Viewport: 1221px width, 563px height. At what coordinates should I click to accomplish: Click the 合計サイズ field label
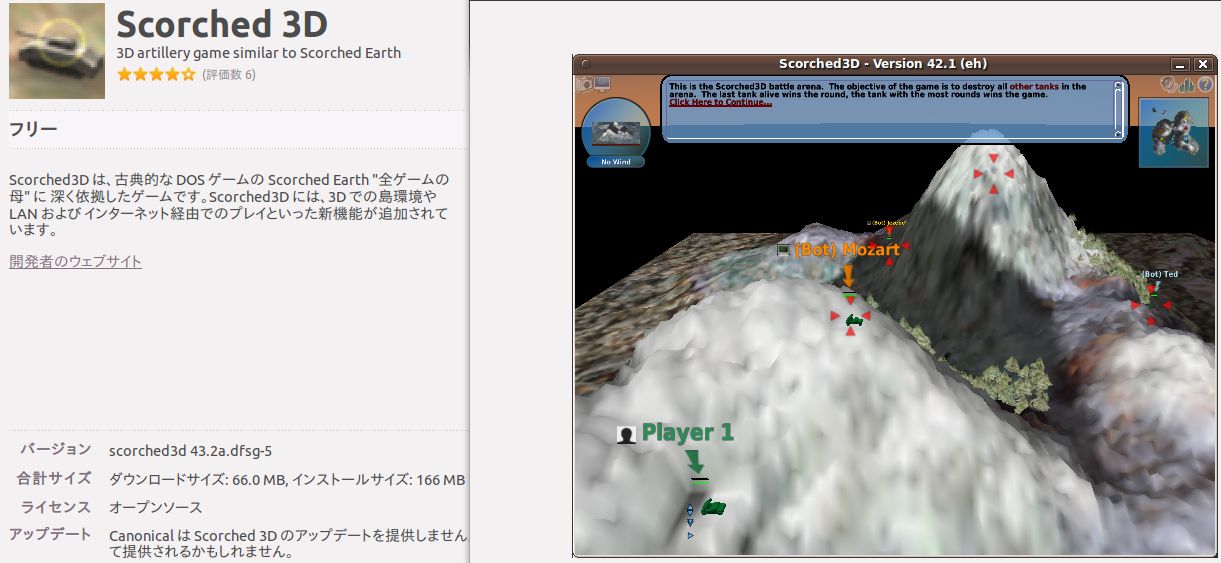(54, 478)
